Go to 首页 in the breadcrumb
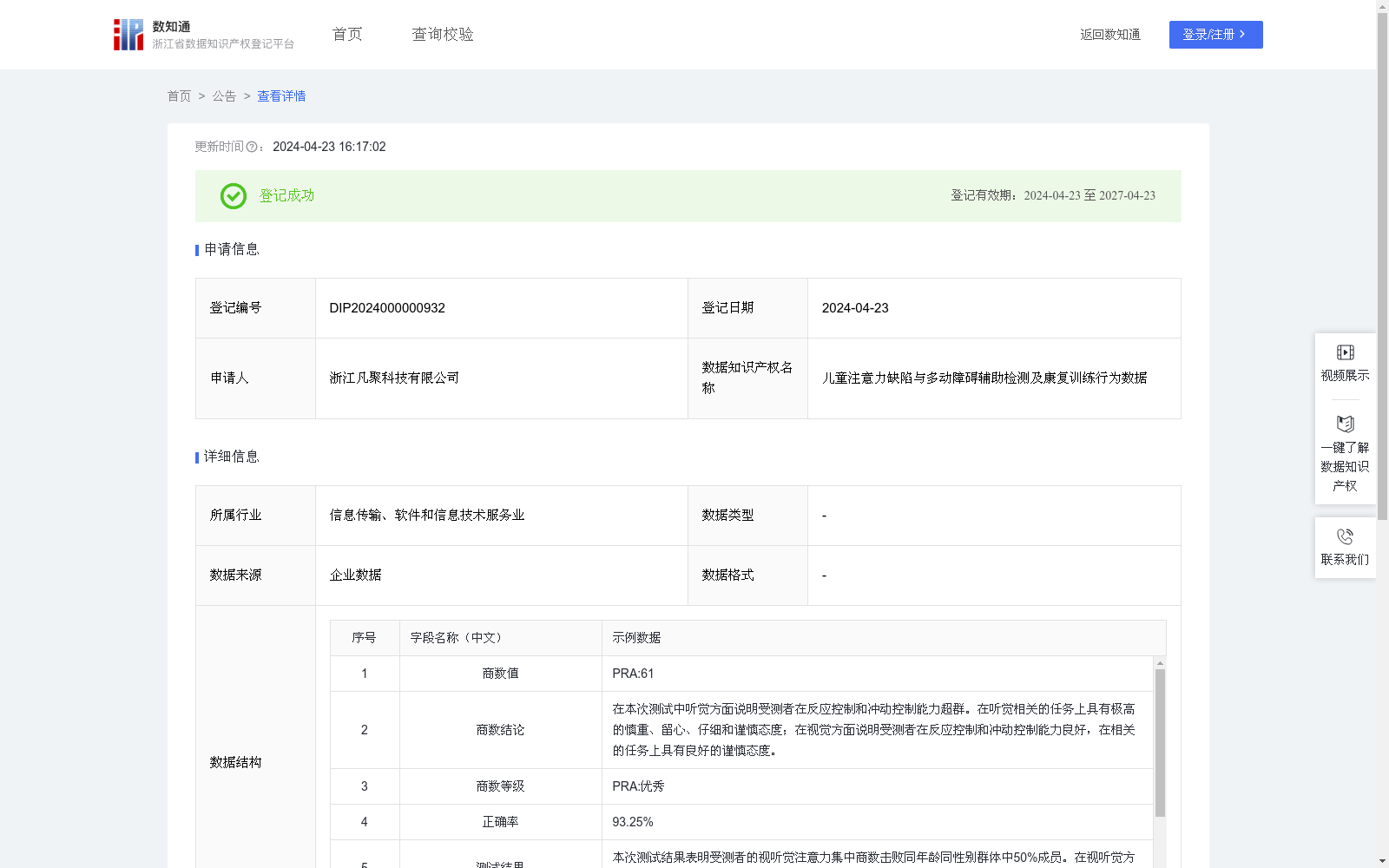 pos(179,96)
